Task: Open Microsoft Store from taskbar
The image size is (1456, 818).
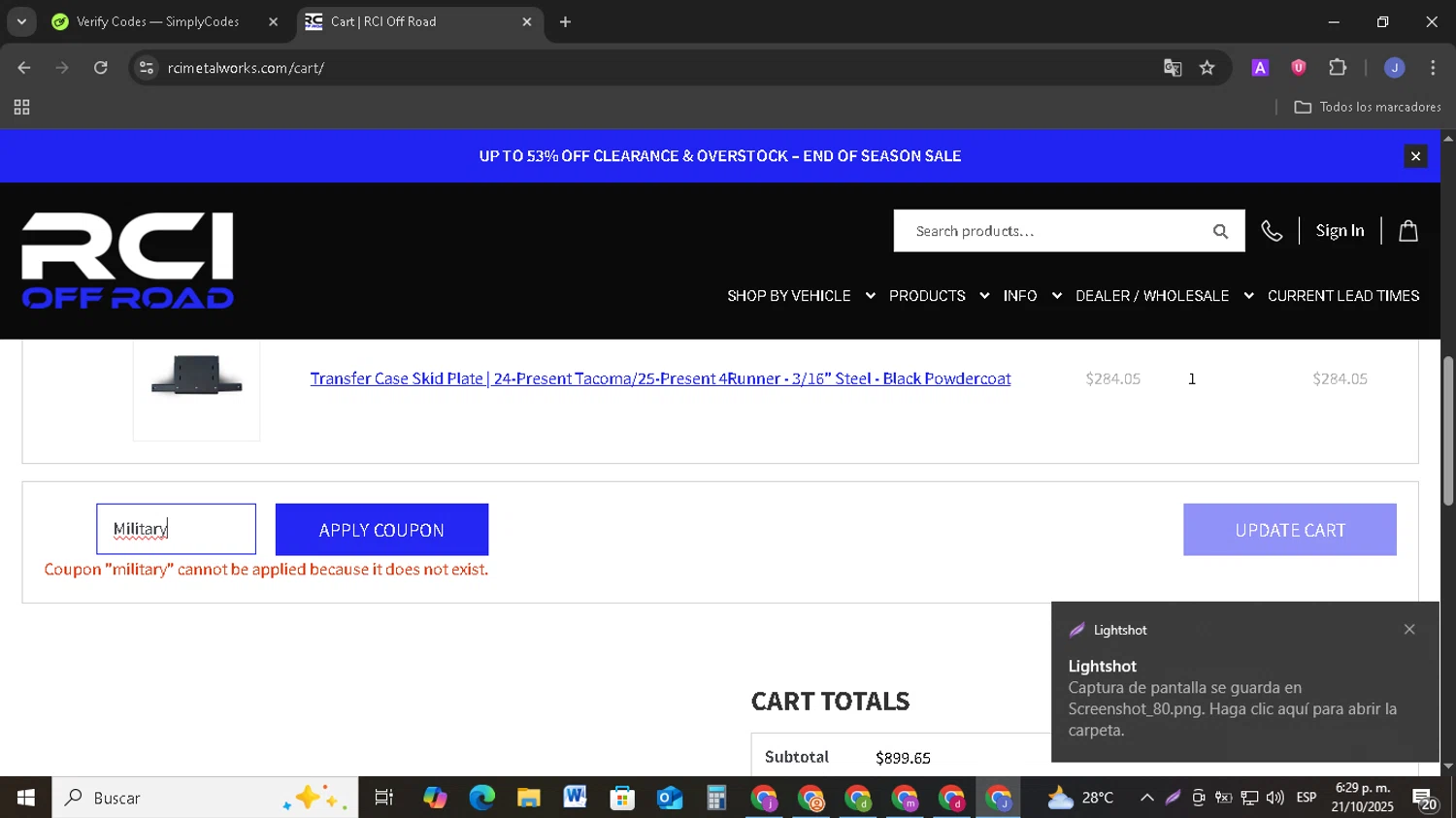Action: [x=622, y=798]
